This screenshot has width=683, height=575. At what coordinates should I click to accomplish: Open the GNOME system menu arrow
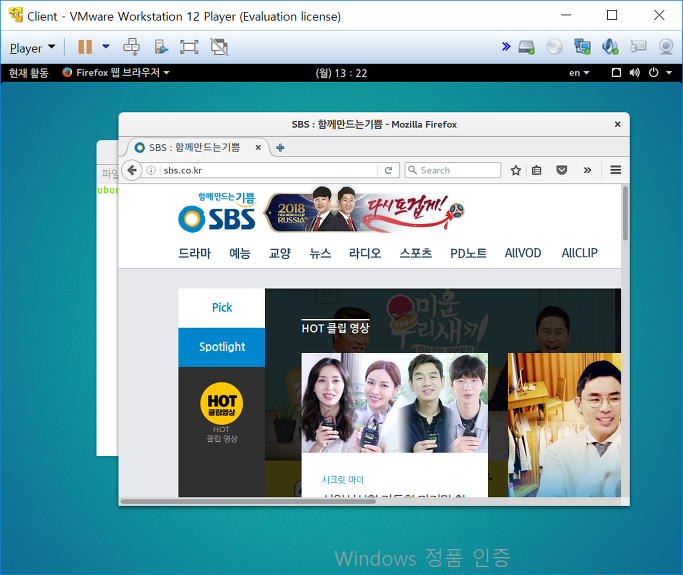[669, 73]
